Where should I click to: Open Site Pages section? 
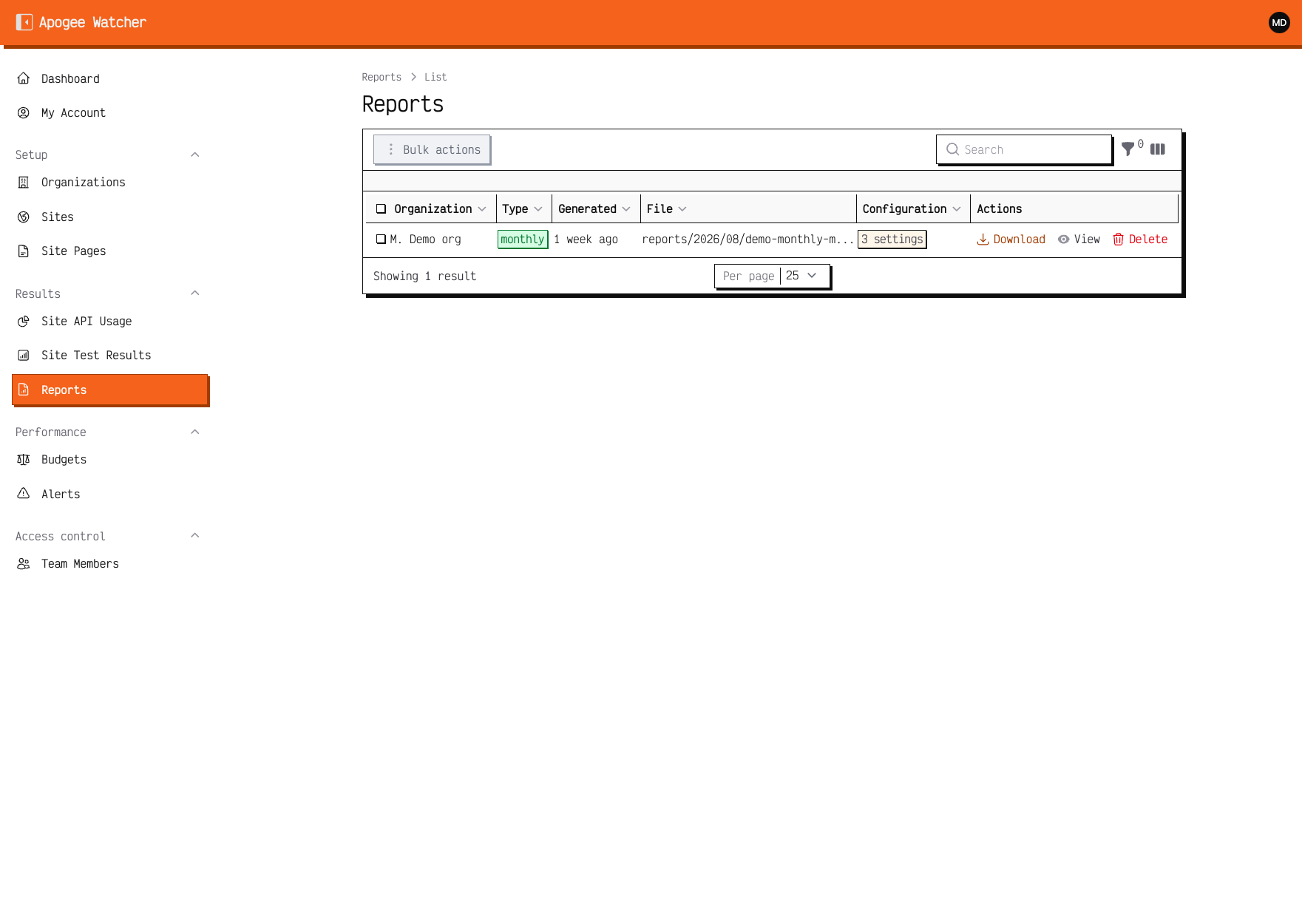[109, 251]
